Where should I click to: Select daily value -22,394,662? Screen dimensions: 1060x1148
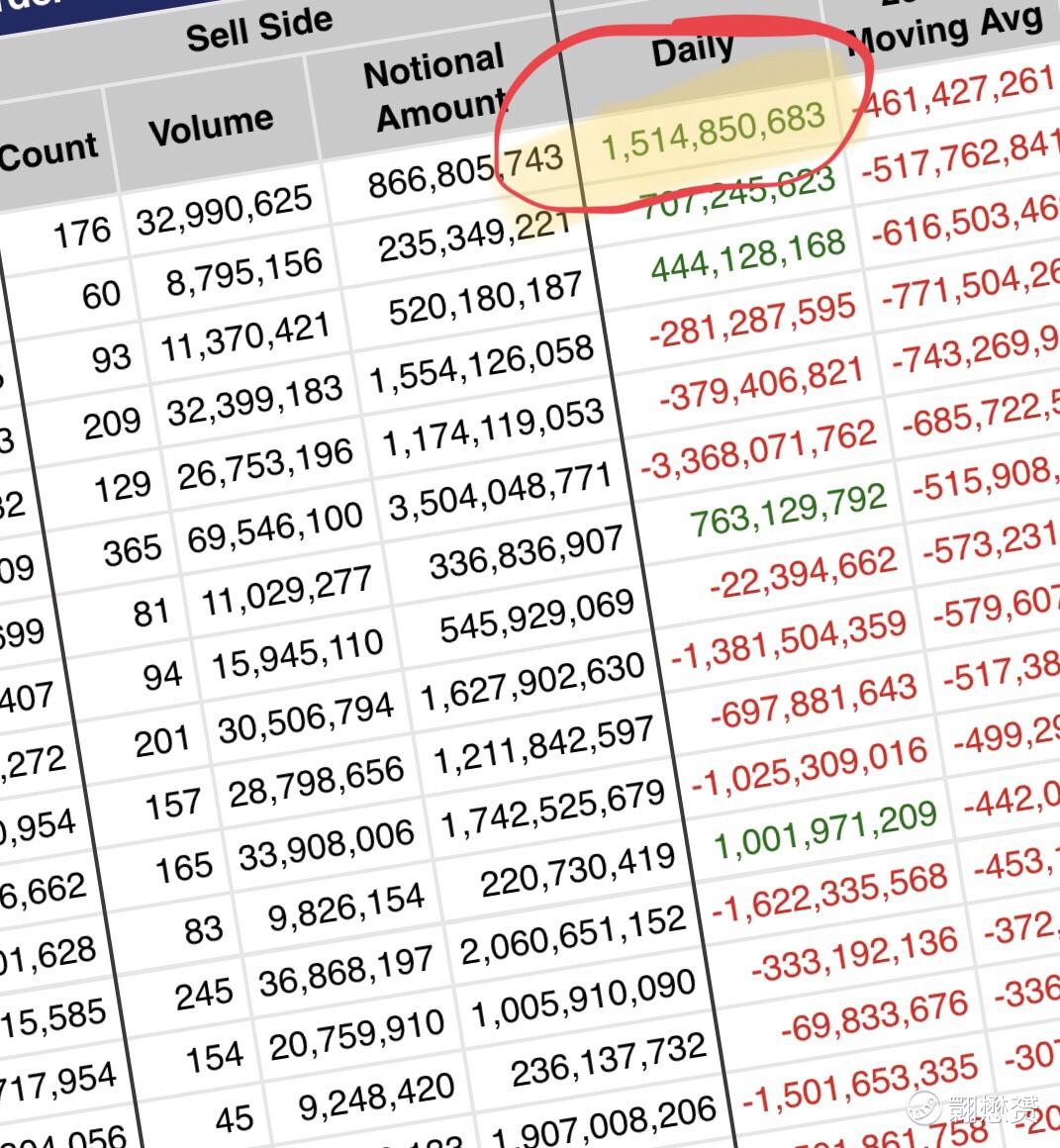click(x=803, y=574)
